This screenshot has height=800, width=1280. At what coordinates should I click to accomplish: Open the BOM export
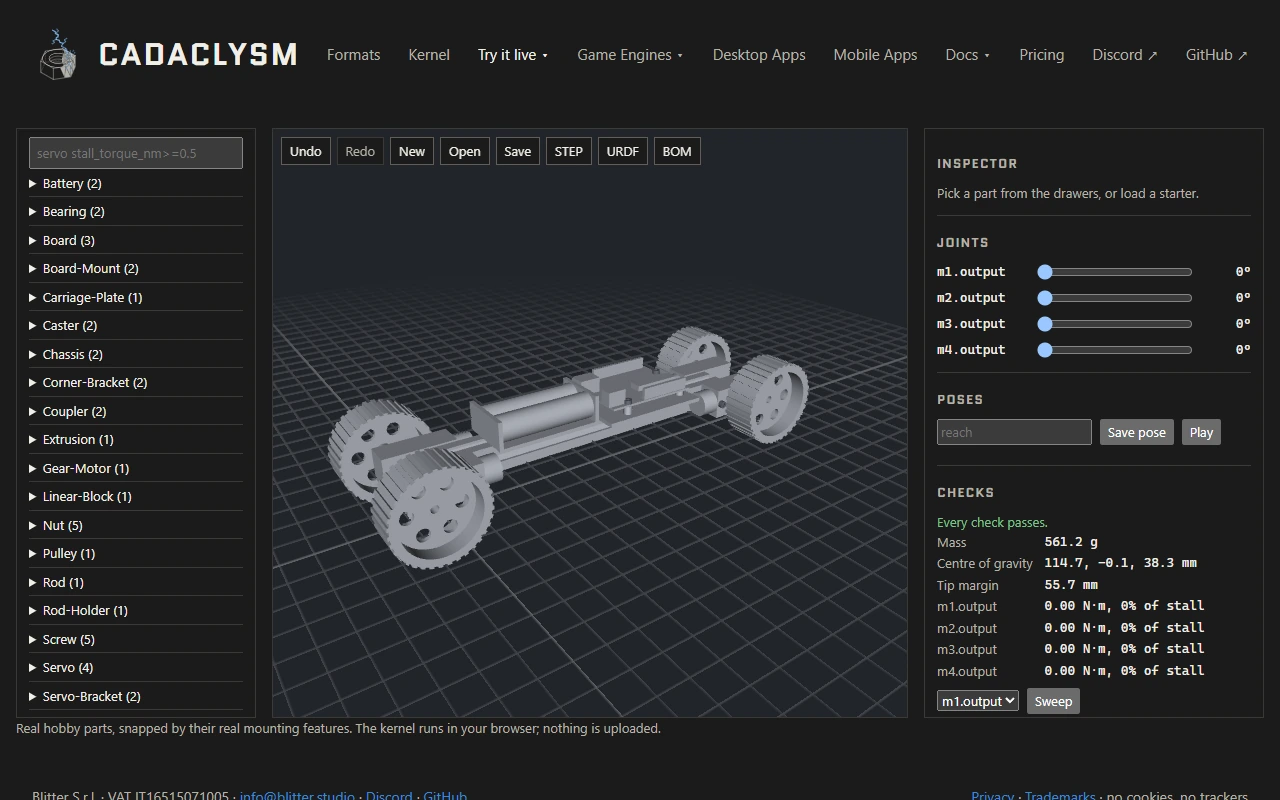coord(677,152)
